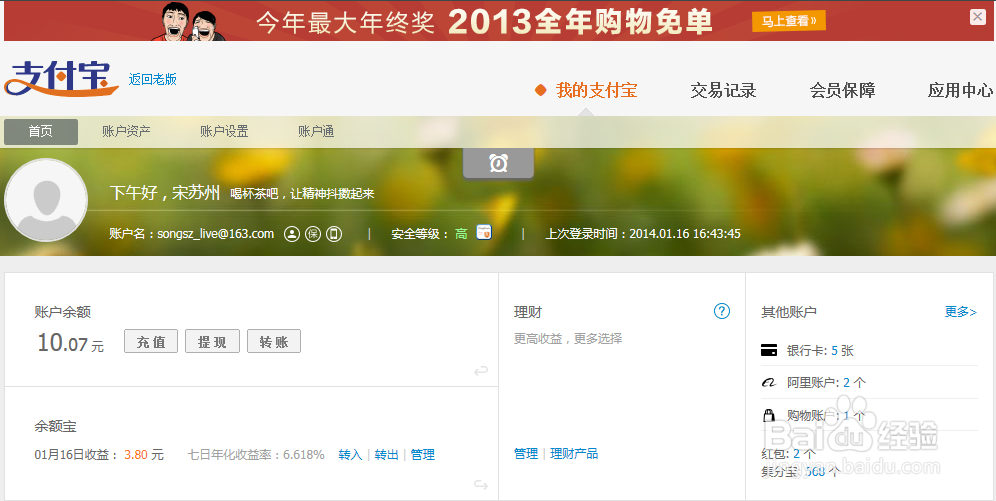Click the 2013全年购物免单 banner image
The width and height of the screenshot is (996, 501).
coord(580,22)
